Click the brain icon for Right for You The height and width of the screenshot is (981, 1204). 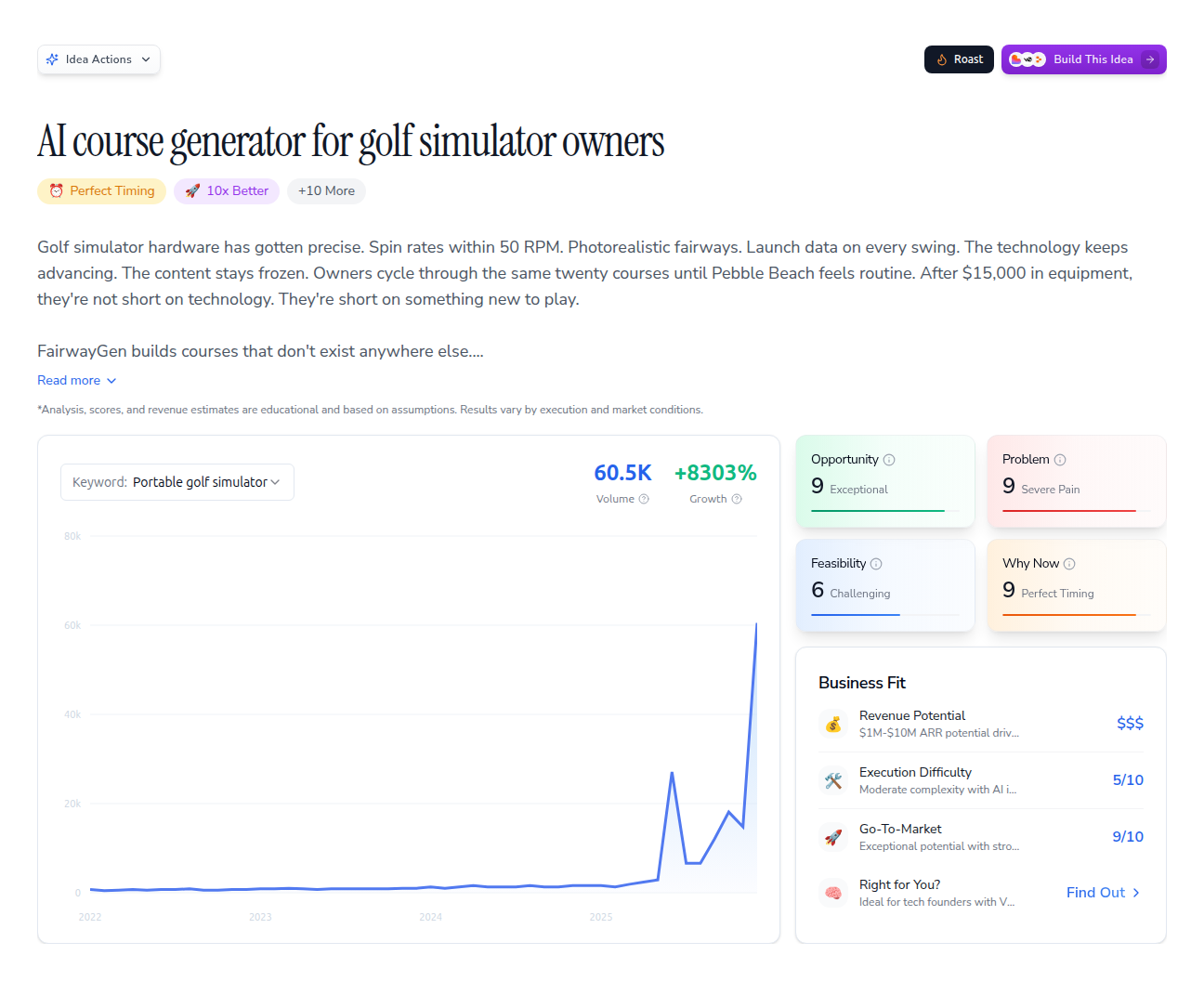pos(833,894)
